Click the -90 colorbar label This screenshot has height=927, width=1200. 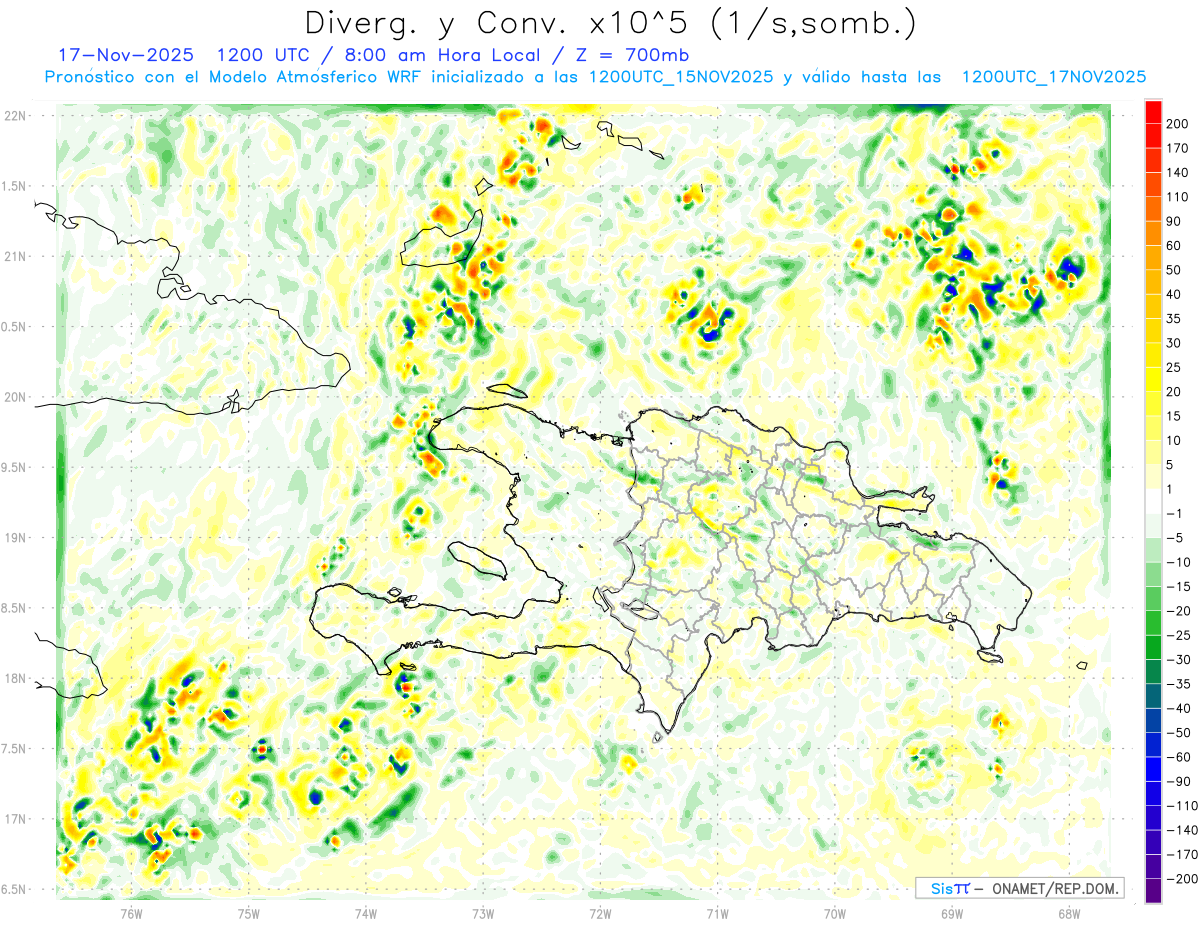1179,781
